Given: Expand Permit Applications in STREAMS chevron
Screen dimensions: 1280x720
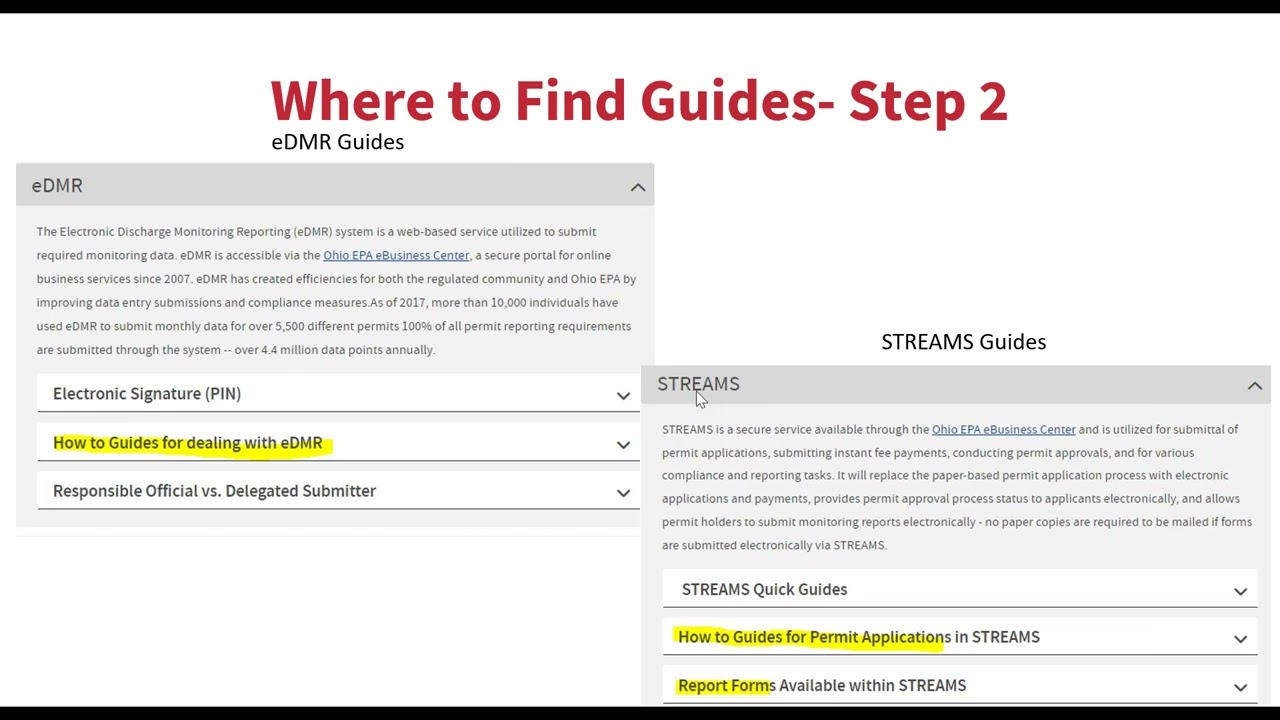Looking at the screenshot, I should 1240,639.
